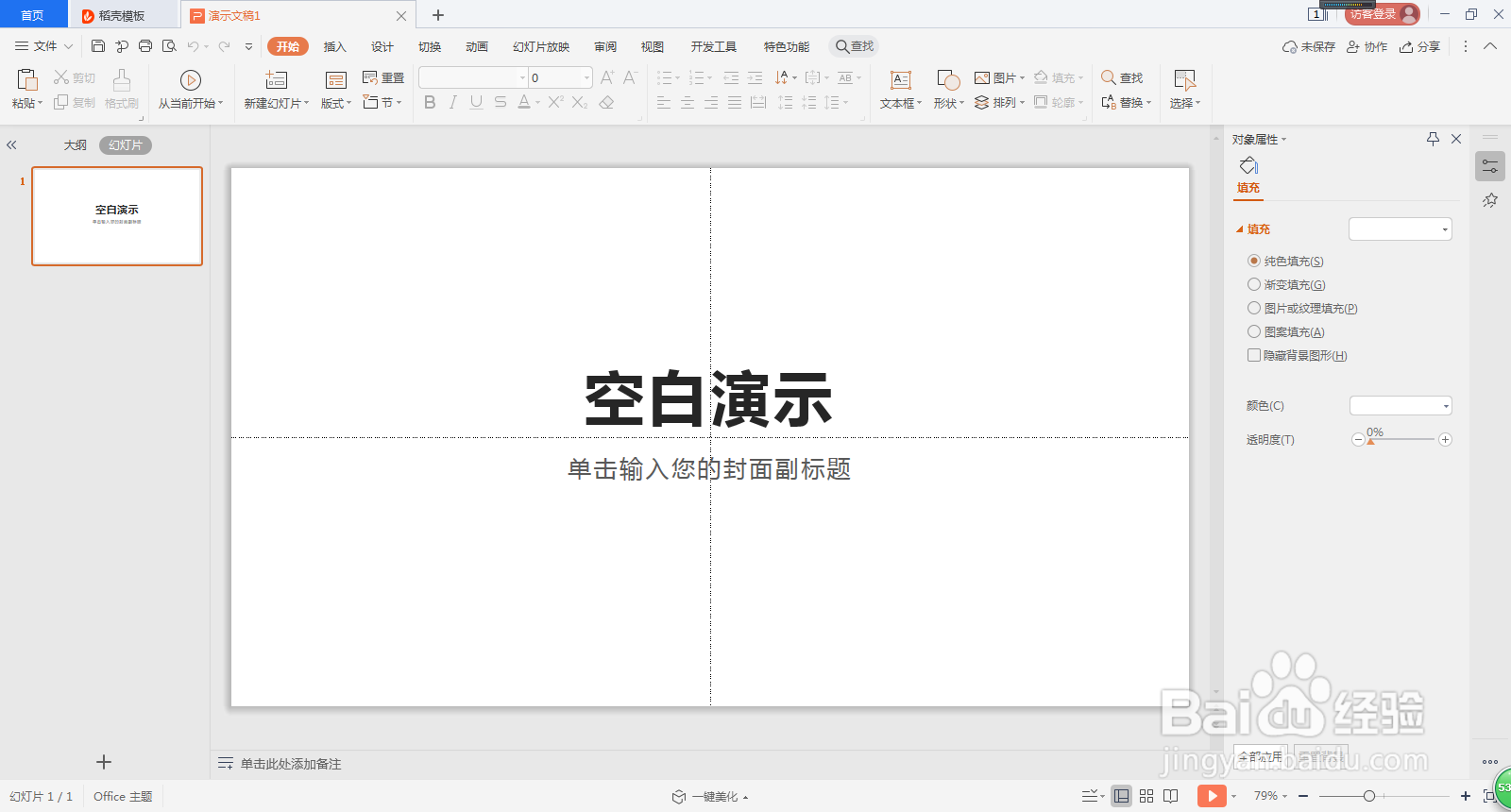Screen dimensions: 1511x812
Task: Select Pattern Fill (图案填充) radio button
Action: click(x=1254, y=331)
